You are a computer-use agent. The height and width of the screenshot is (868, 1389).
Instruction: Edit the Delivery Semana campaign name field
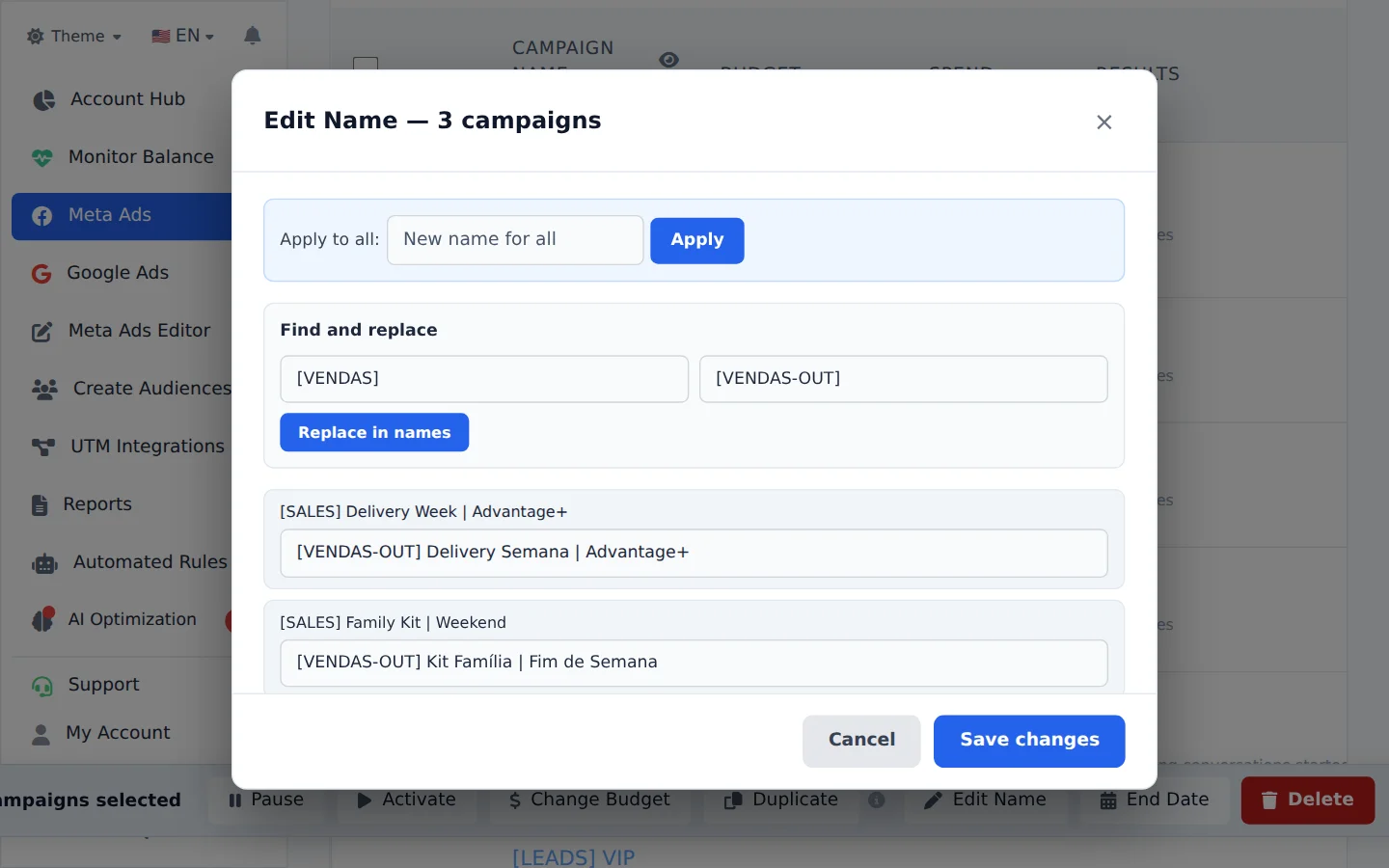pos(694,554)
